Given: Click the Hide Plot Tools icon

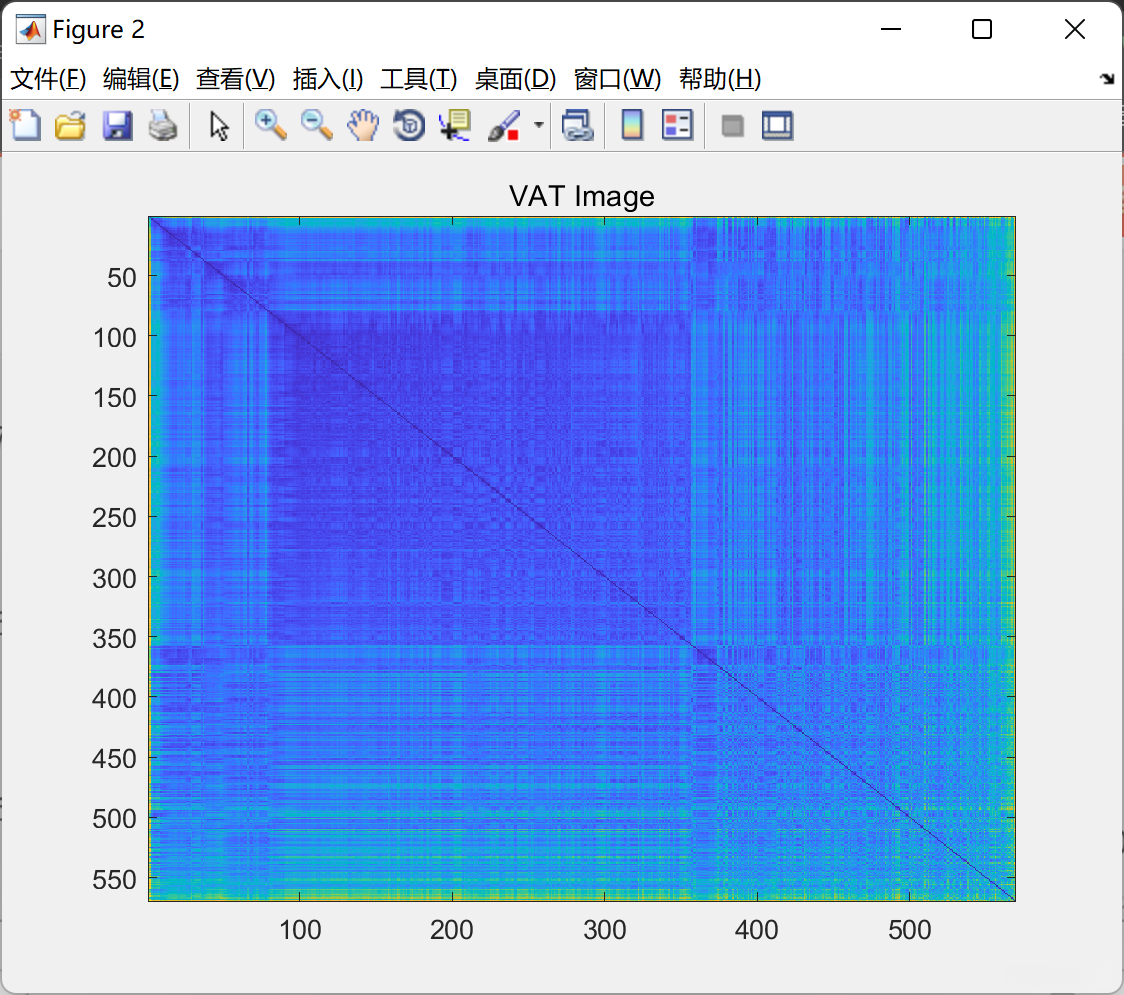Looking at the screenshot, I should 732,126.
